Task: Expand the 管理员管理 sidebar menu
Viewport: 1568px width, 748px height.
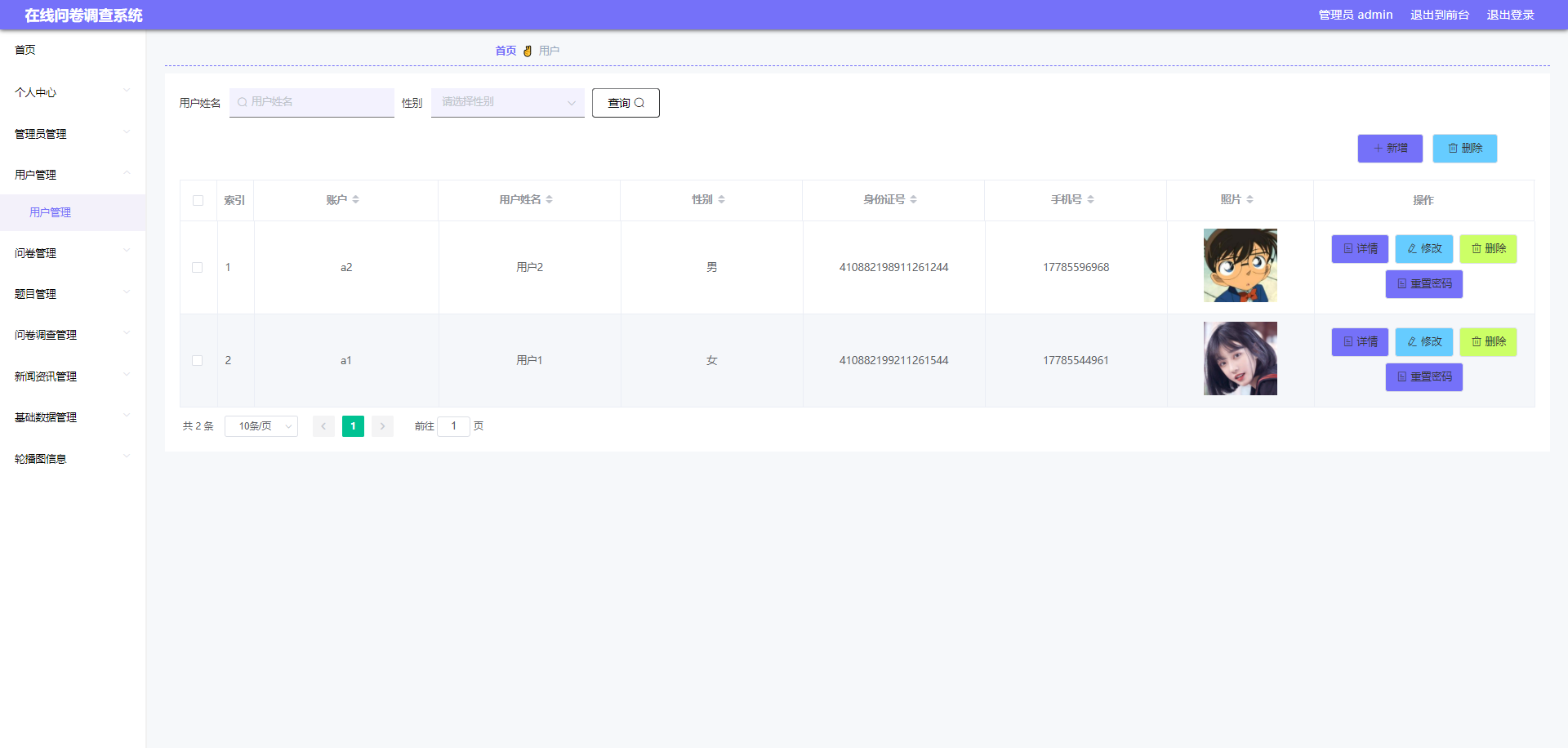Action: (x=73, y=134)
